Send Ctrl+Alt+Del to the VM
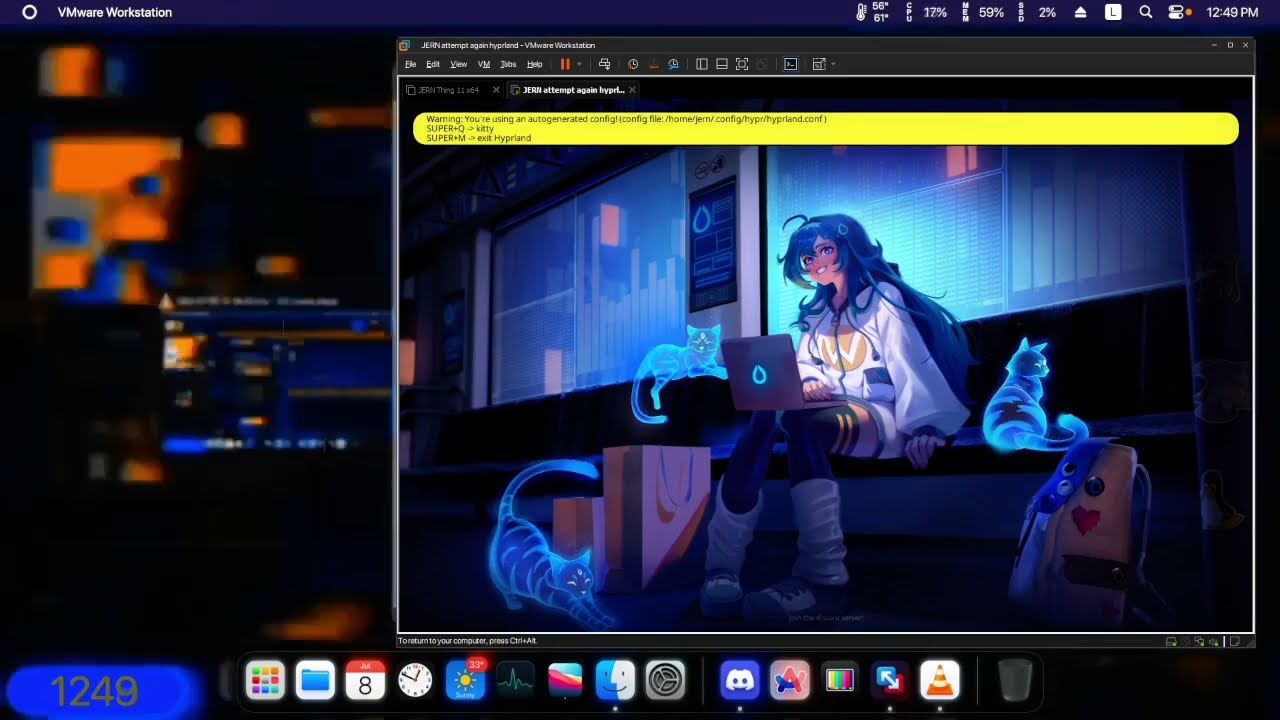The height and width of the screenshot is (720, 1280). pyautogui.click(x=604, y=64)
